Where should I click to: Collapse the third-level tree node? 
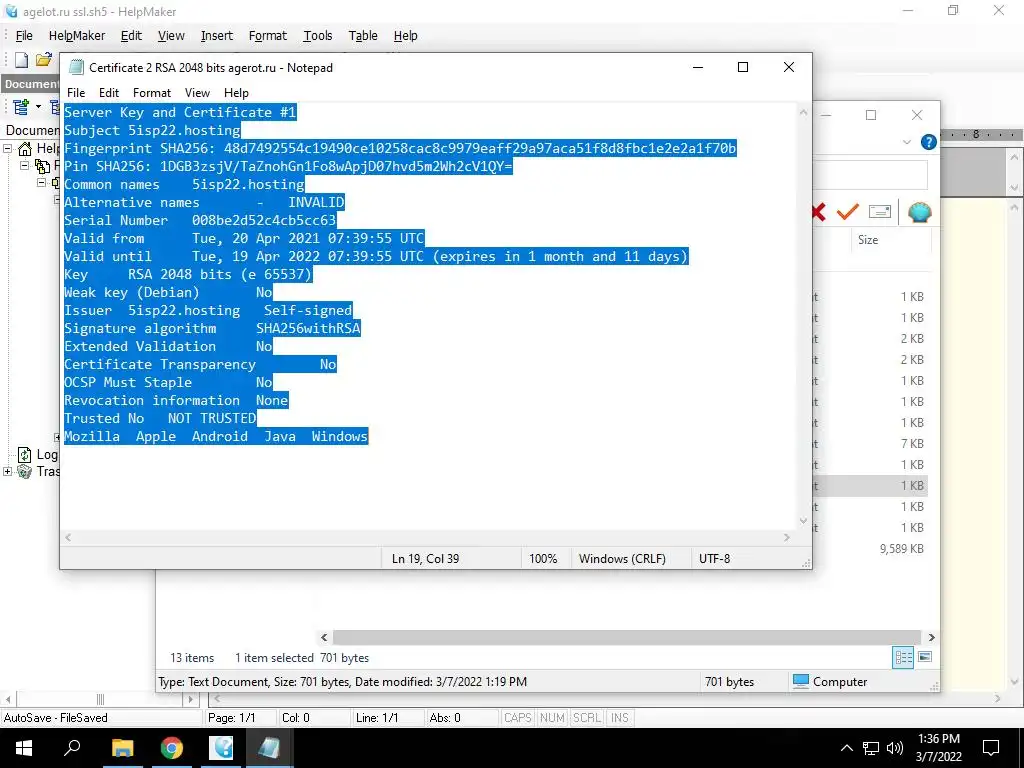(41, 183)
